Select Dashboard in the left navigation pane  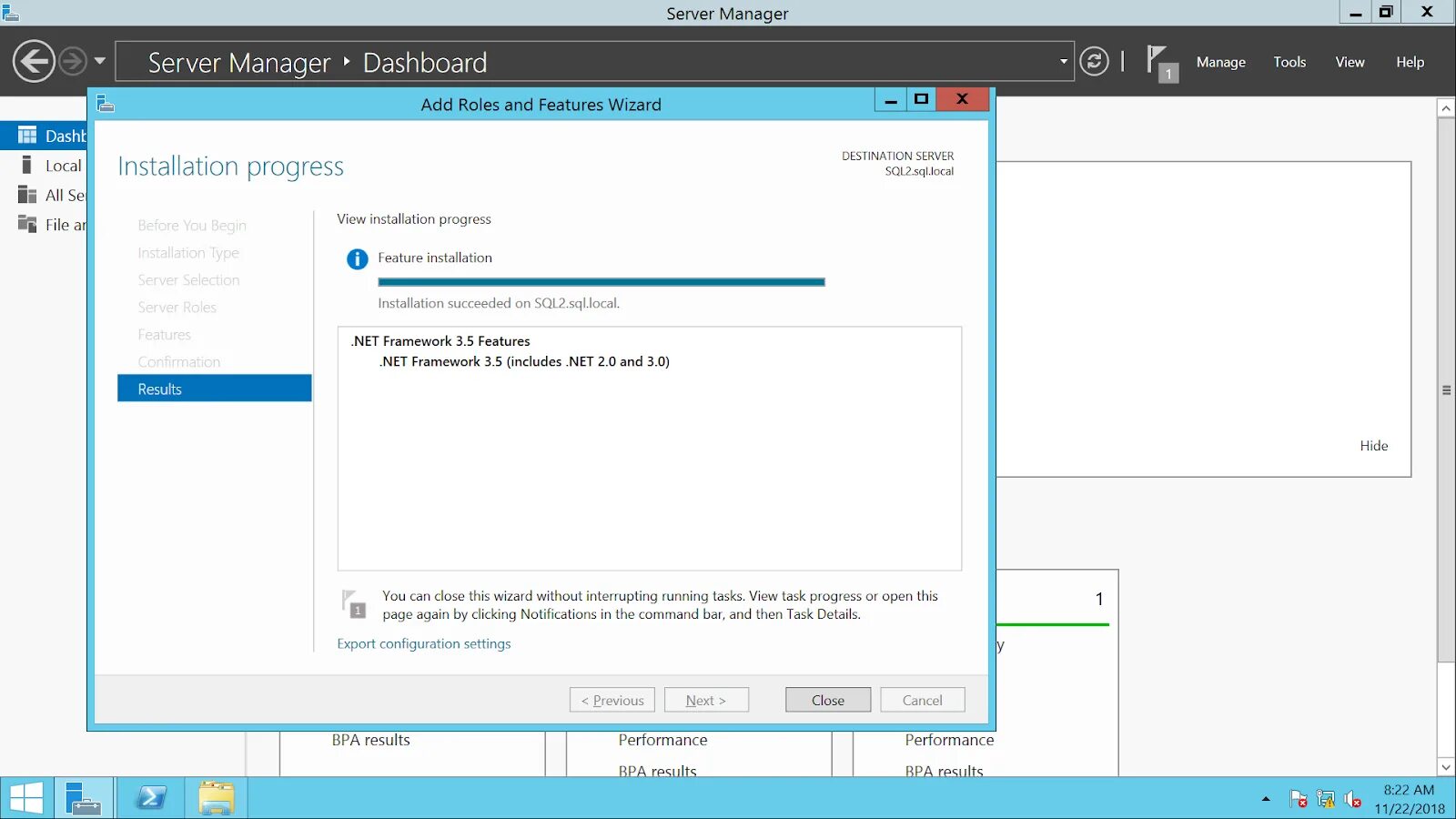click(x=44, y=136)
